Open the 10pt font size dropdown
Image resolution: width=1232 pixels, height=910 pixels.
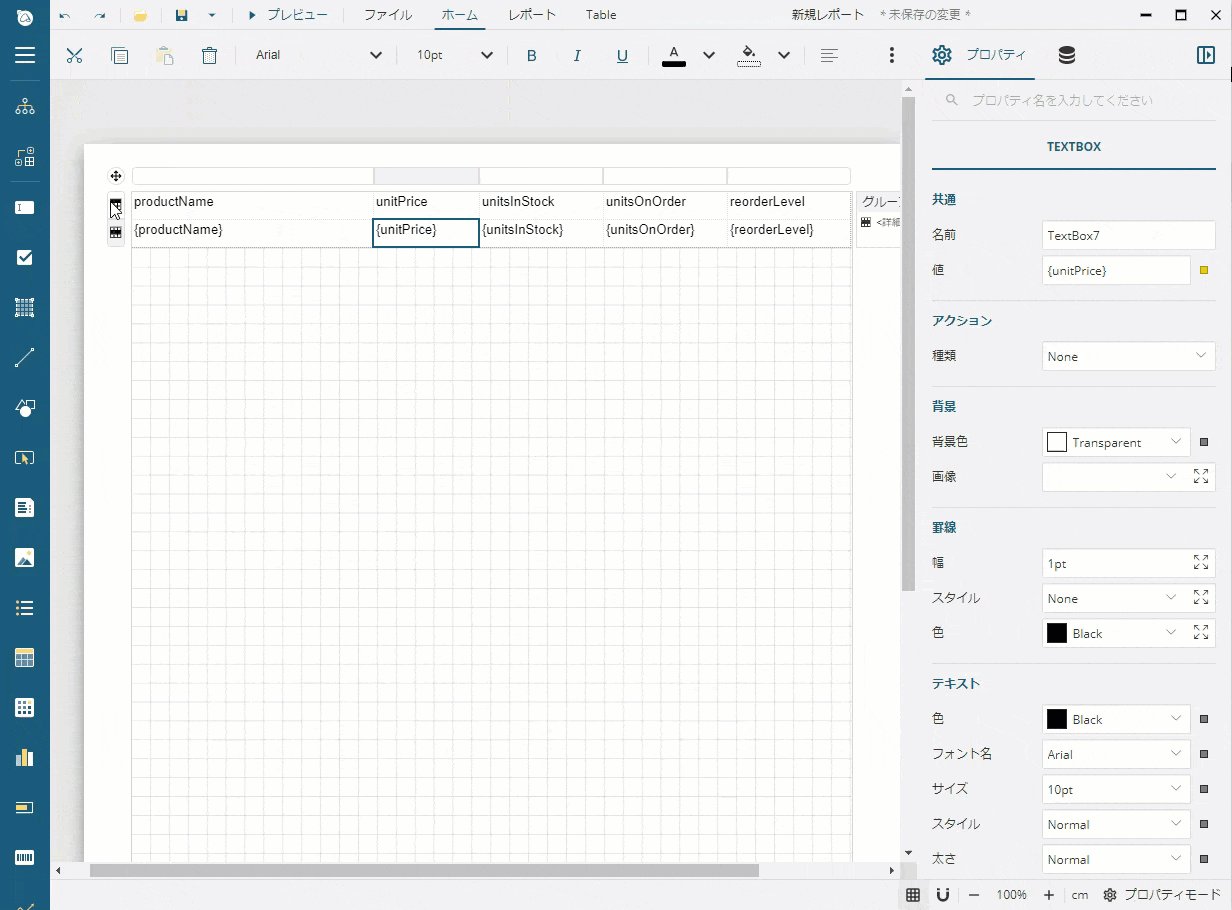tap(455, 56)
